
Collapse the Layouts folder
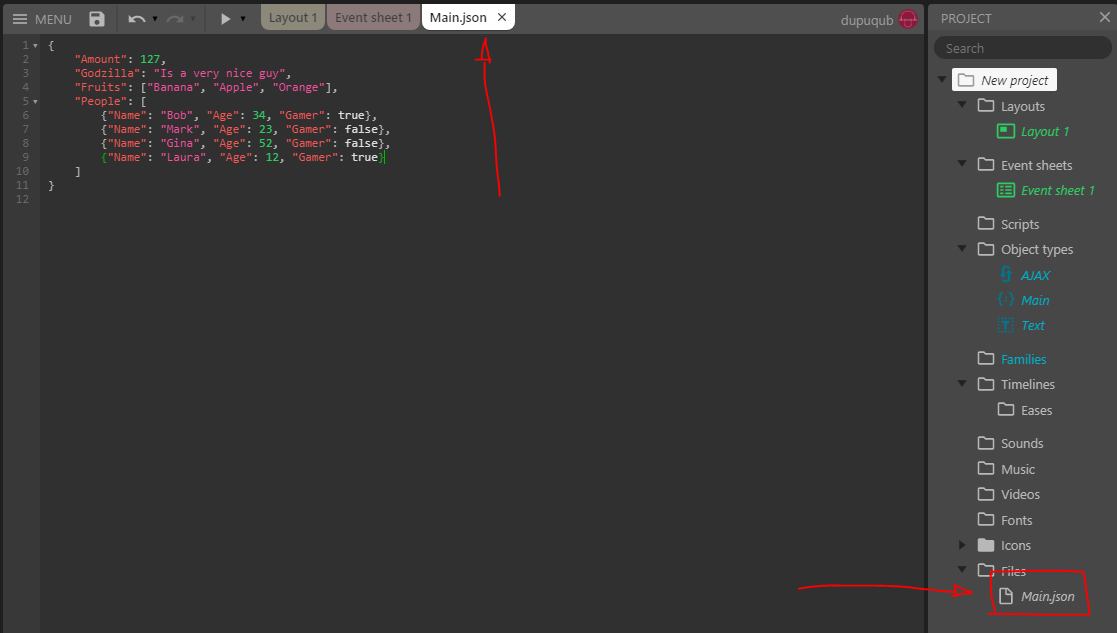[x=962, y=105]
